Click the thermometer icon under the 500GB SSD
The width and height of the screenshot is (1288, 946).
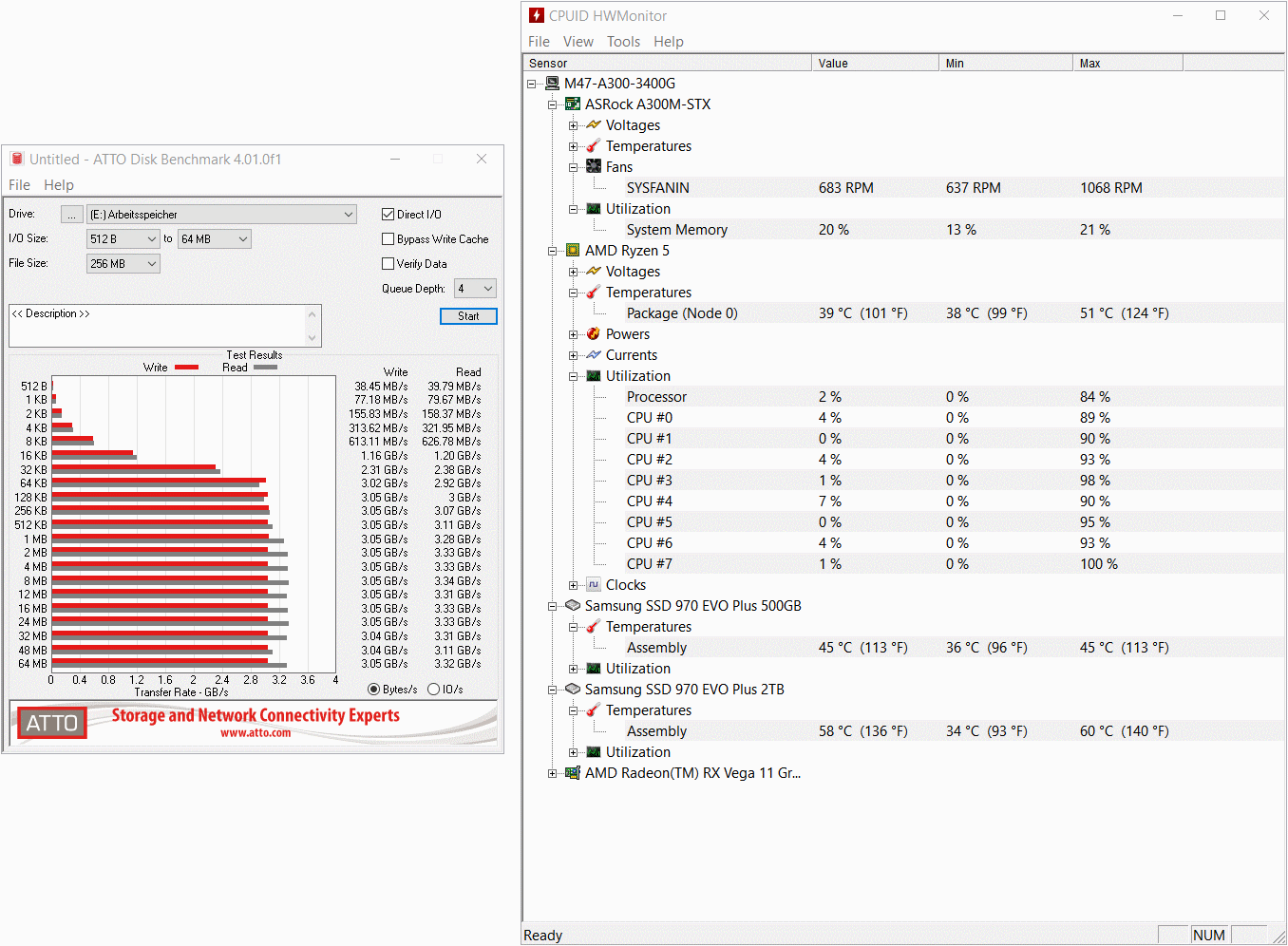[594, 627]
